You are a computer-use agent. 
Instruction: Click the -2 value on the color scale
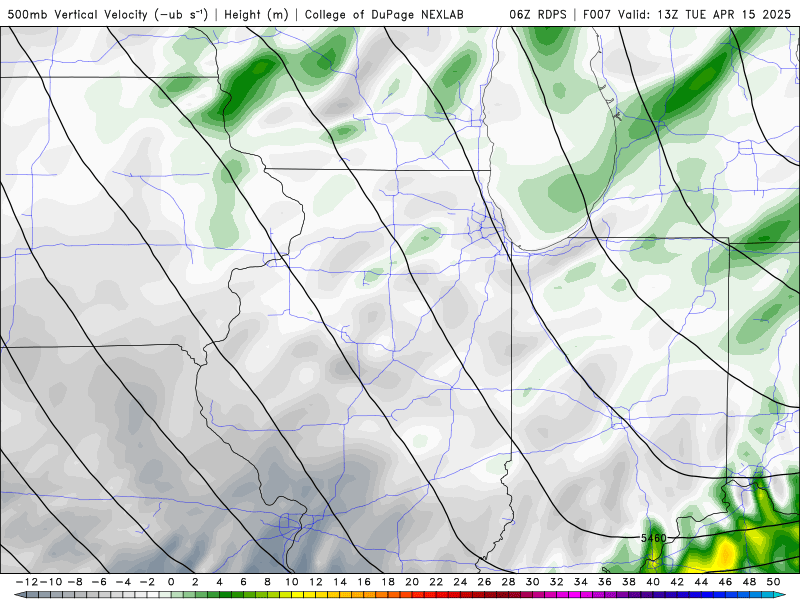point(147,582)
